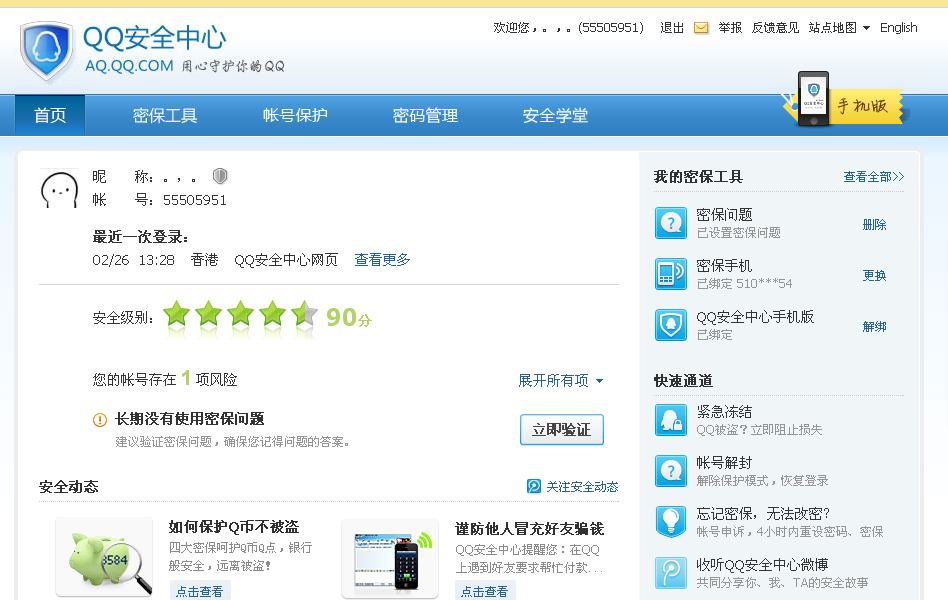This screenshot has height=600, width=948.
Task: Click 查看更多 login records
Action: click(382, 259)
